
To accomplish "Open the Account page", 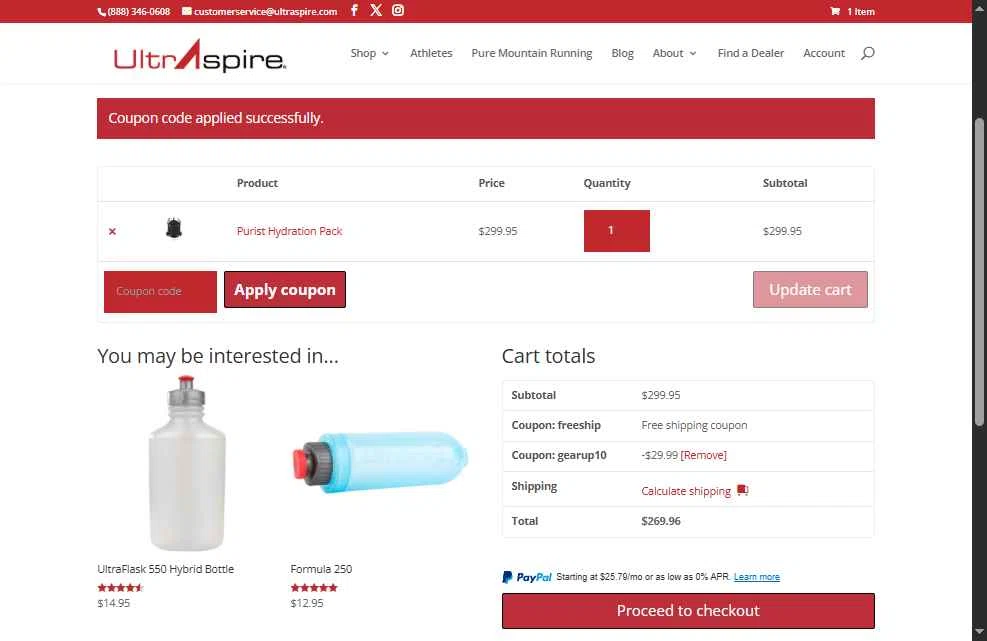I will (824, 53).
